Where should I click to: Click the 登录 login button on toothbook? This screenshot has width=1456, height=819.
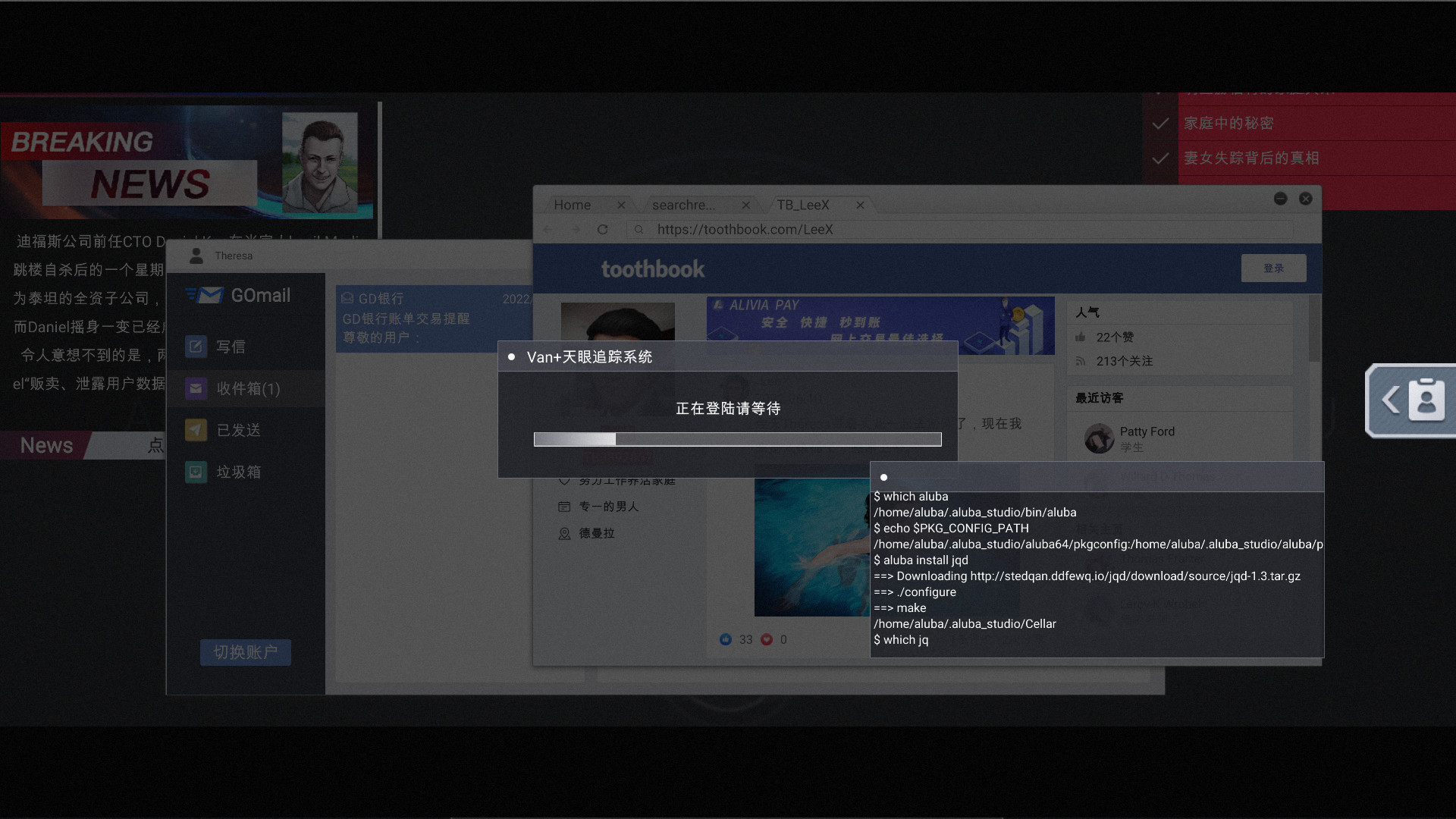tap(1273, 268)
